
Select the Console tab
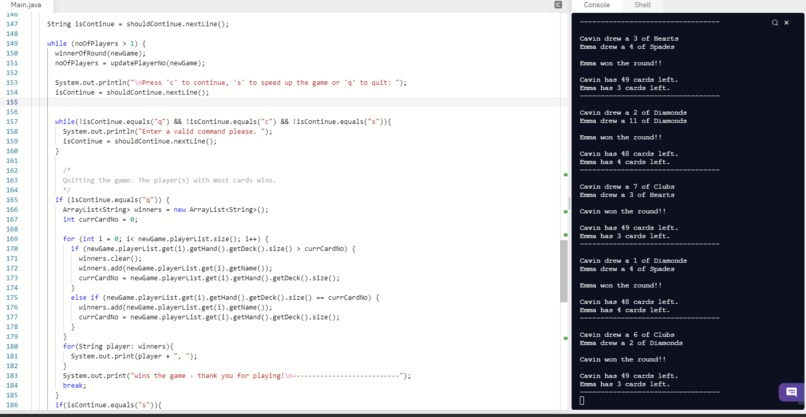point(597,5)
